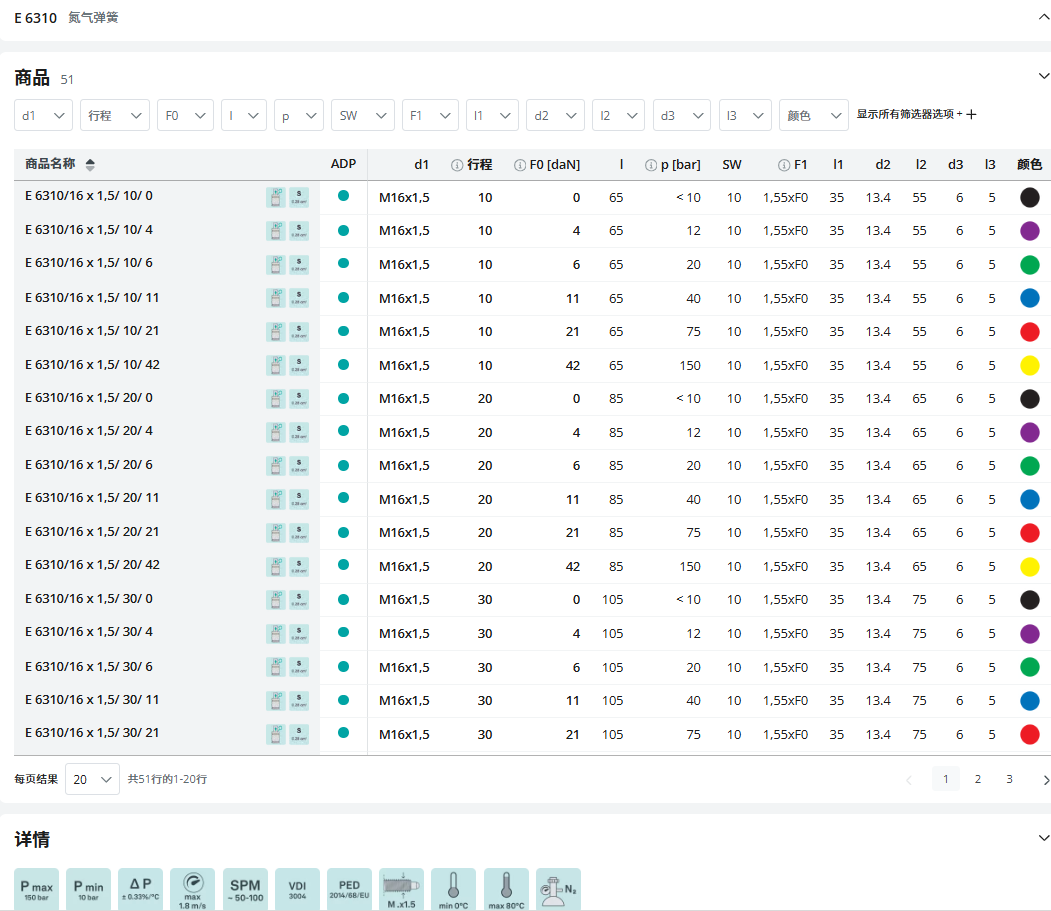Click green color dot in row 20/ 6
Screen dimensions: 1051x911
click(x=1030, y=465)
